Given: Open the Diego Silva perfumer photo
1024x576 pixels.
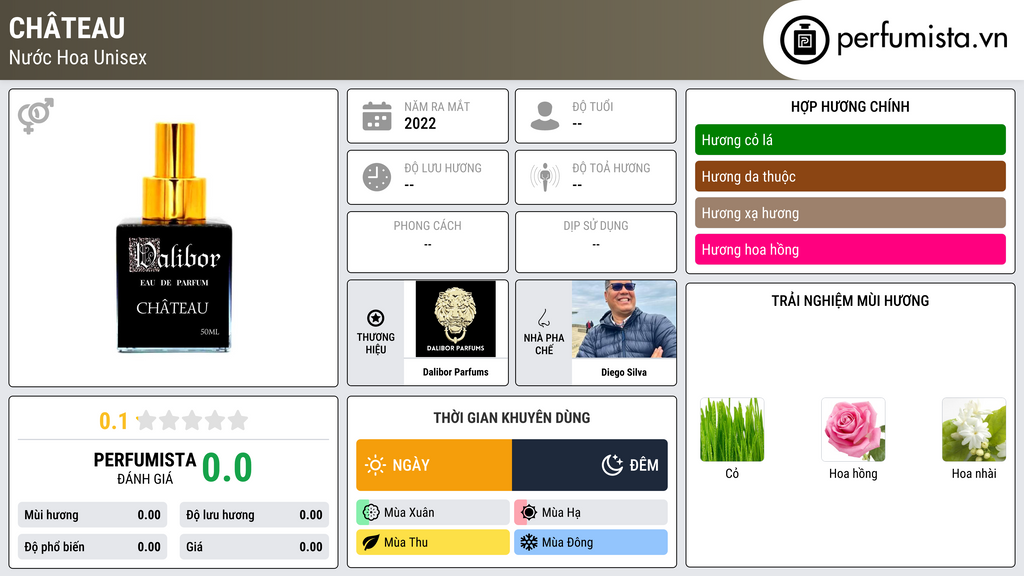Looking at the screenshot, I should [624, 319].
